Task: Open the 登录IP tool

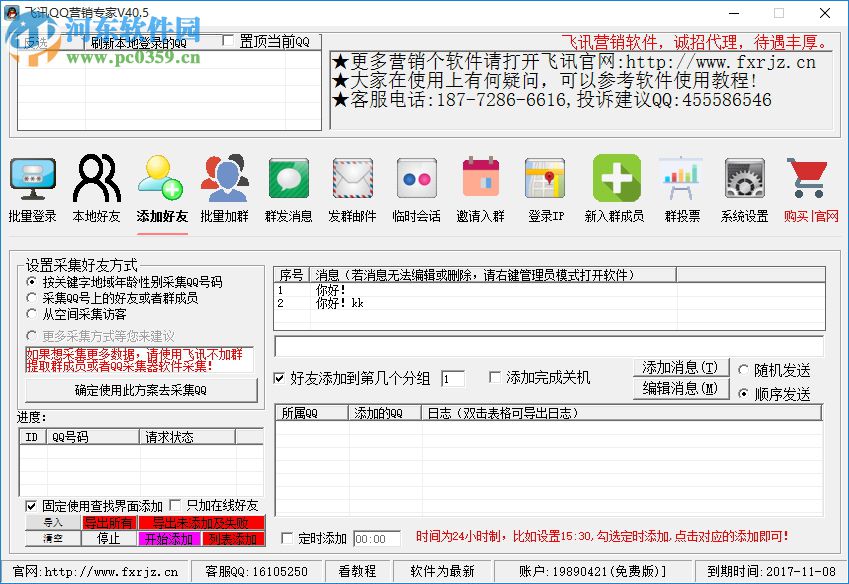Action: (545, 190)
